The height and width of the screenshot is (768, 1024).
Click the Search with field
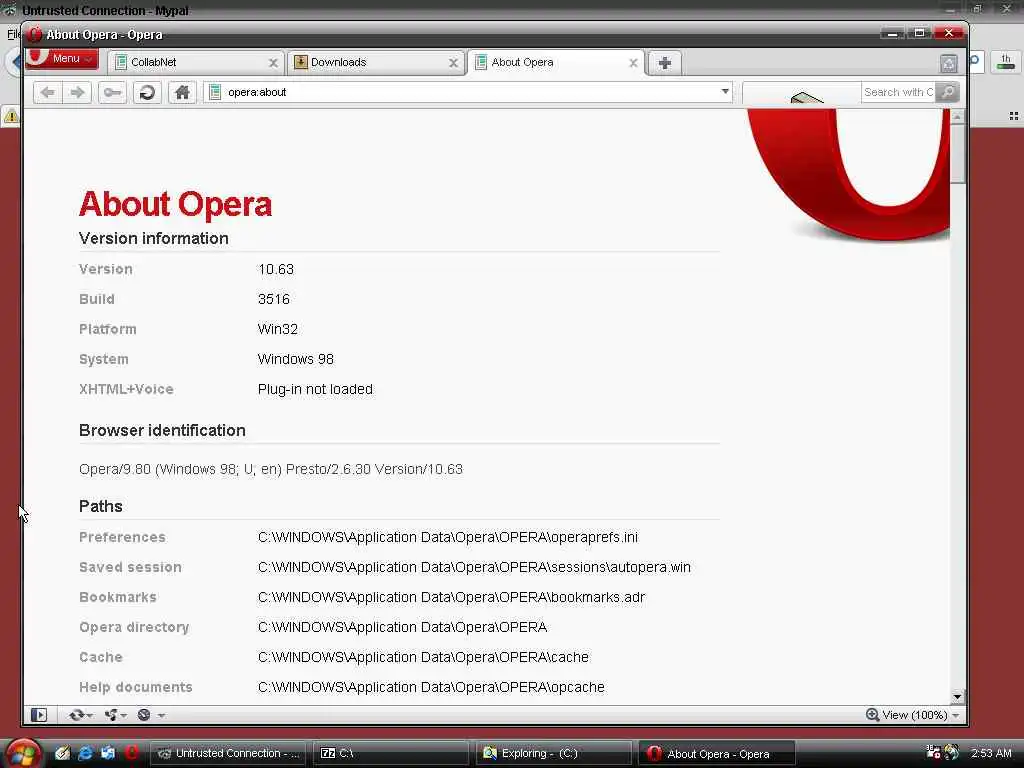click(897, 92)
